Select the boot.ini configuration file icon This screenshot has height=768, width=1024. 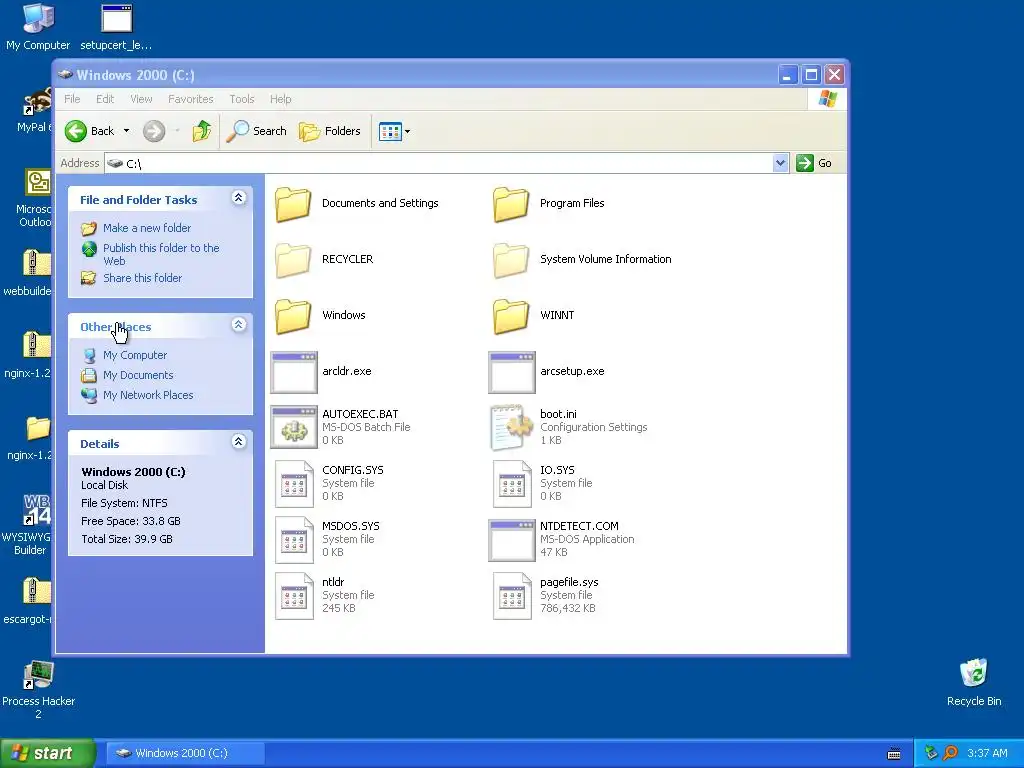pos(511,428)
